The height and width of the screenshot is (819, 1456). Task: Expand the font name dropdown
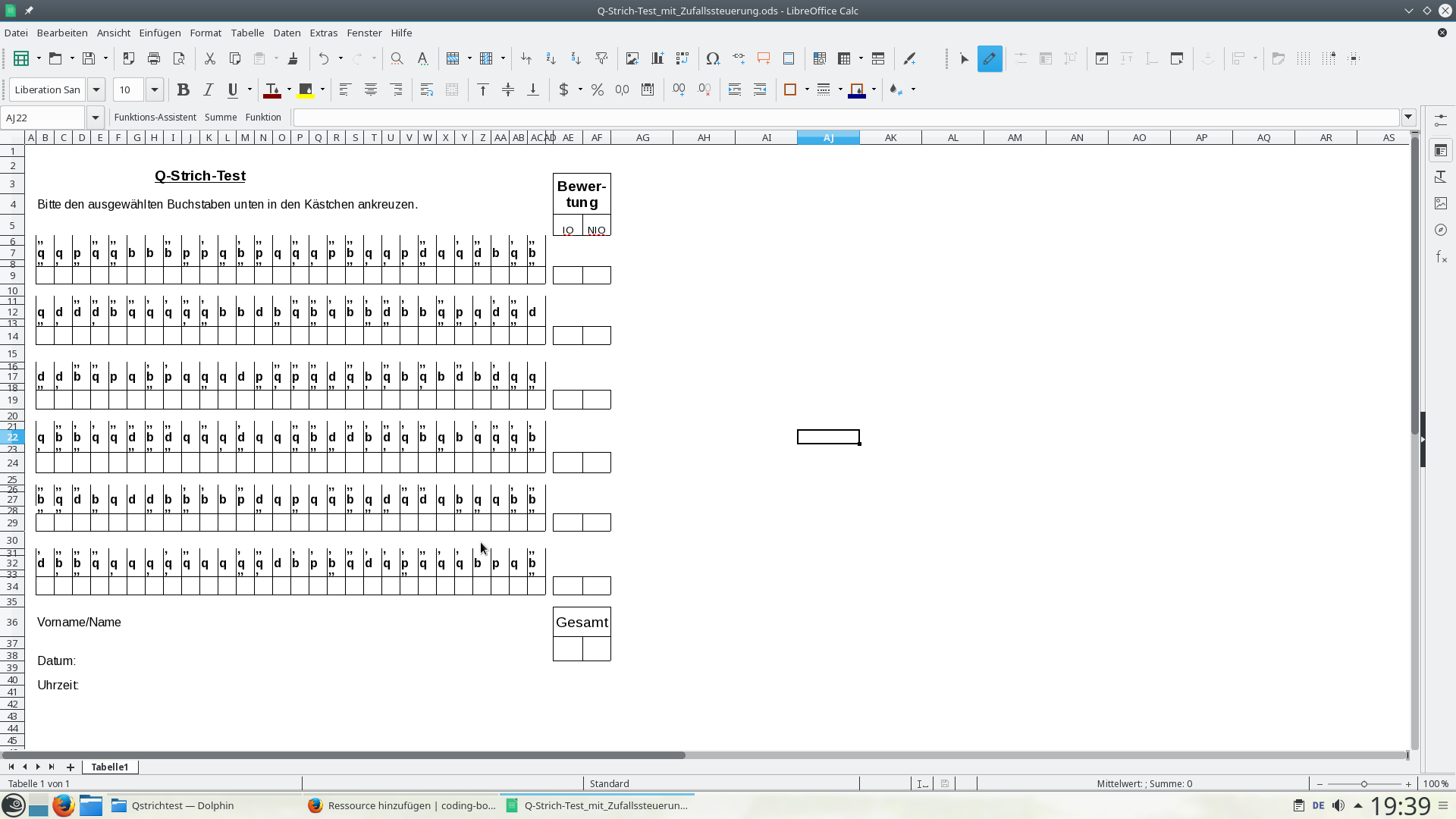point(96,89)
